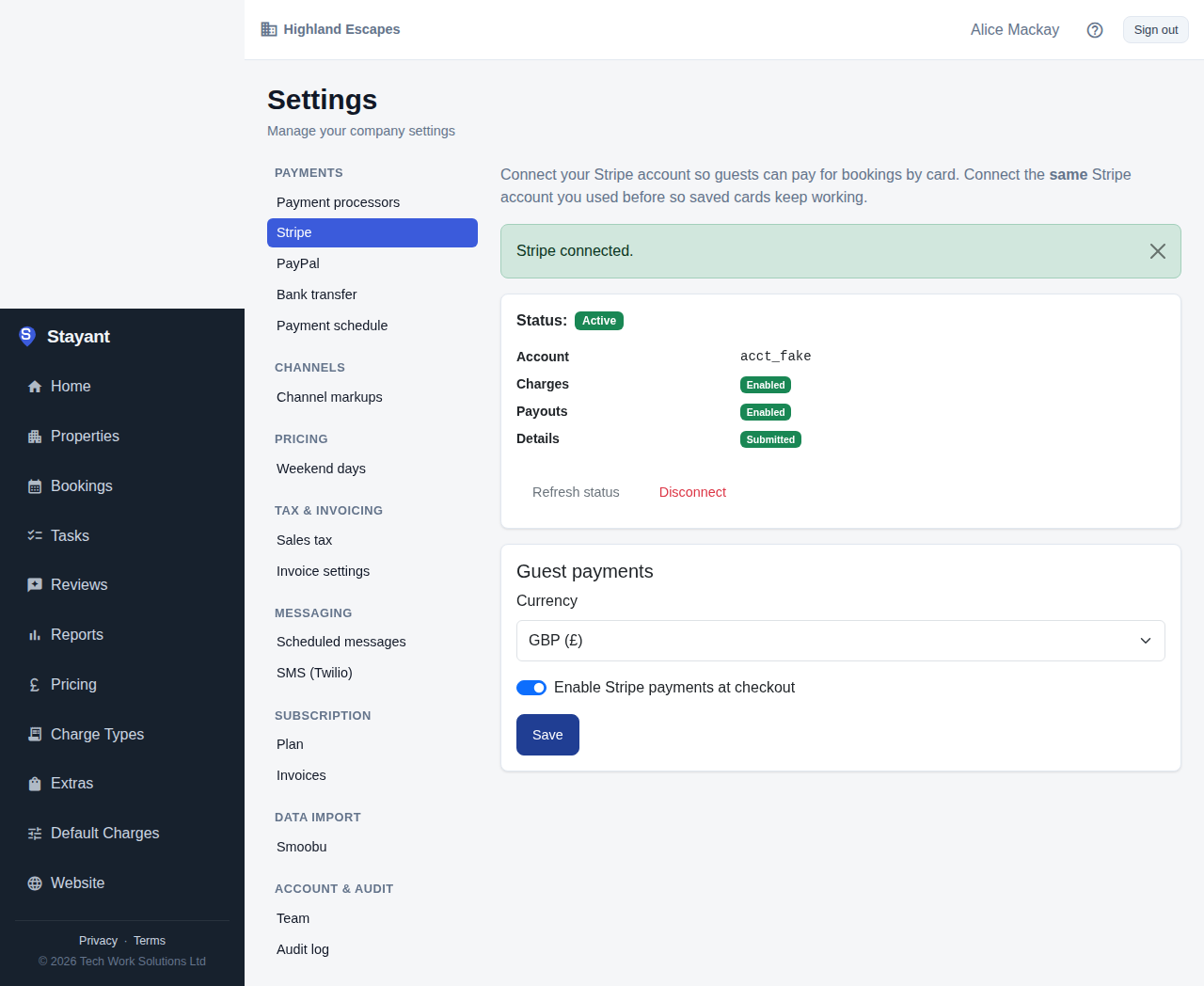Click the Disconnect link
The height and width of the screenshot is (986, 1204).
tap(692, 492)
